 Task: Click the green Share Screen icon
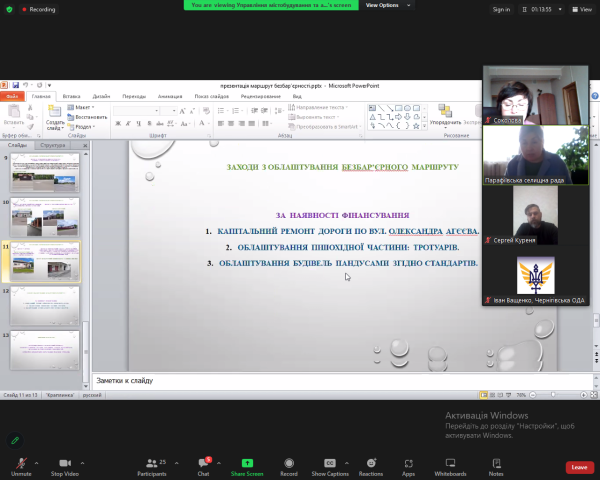pos(247,464)
